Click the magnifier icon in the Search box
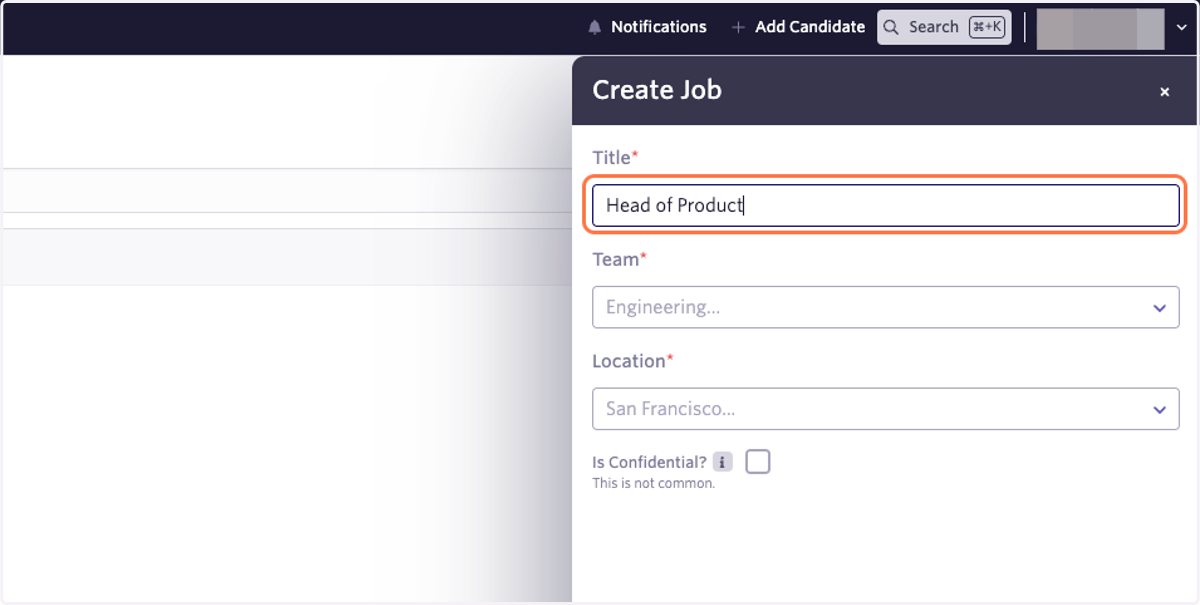The image size is (1200, 605). (x=891, y=27)
